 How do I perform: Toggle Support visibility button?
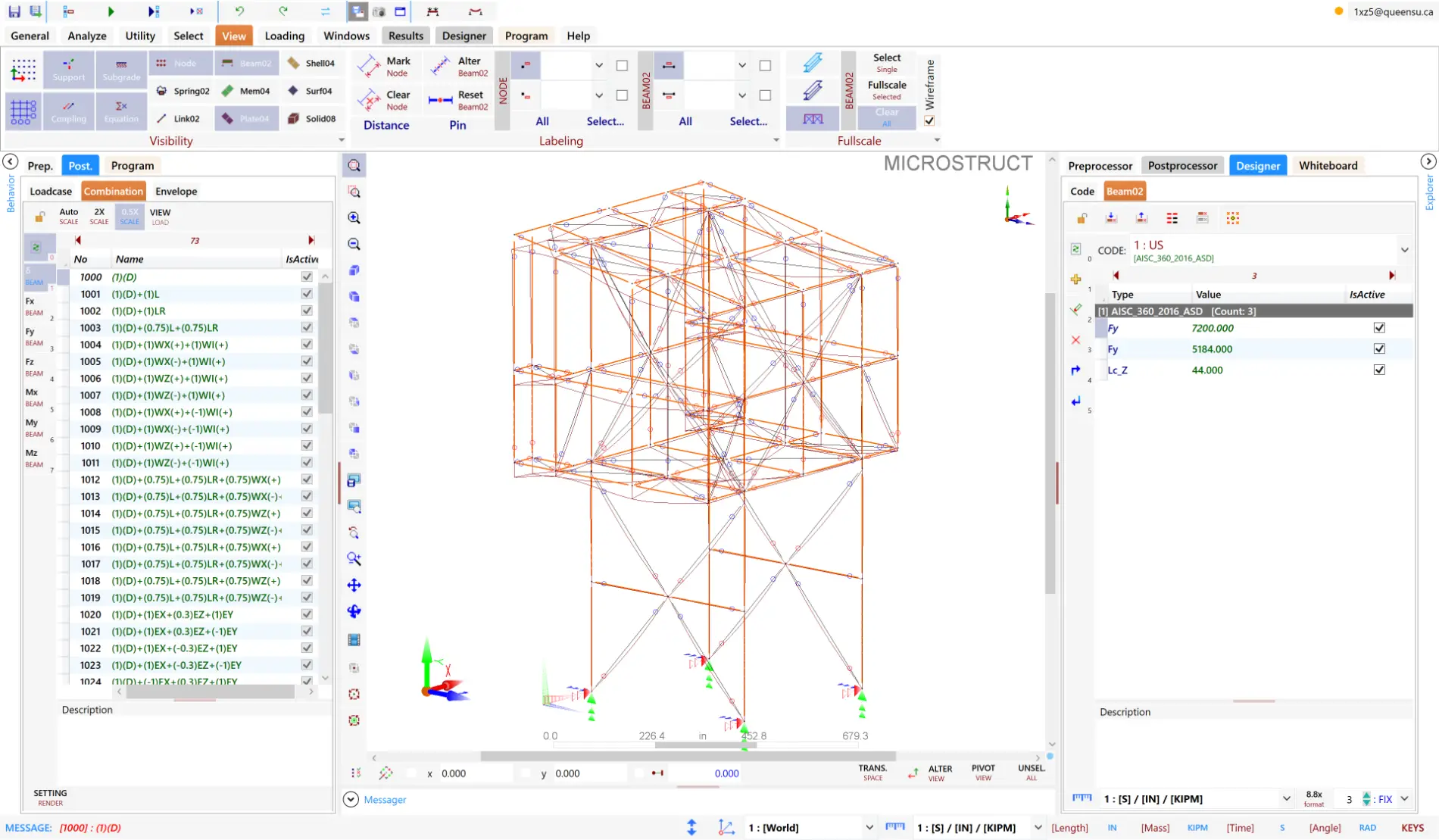pos(69,70)
